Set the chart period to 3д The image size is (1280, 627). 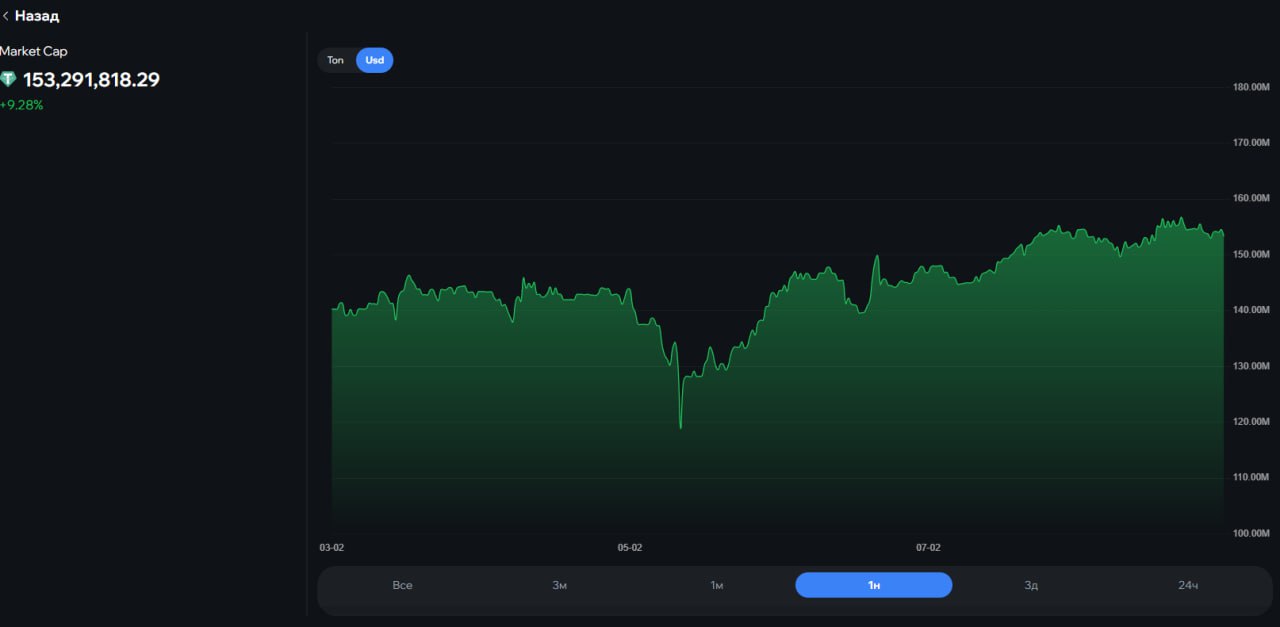click(x=1031, y=585)
